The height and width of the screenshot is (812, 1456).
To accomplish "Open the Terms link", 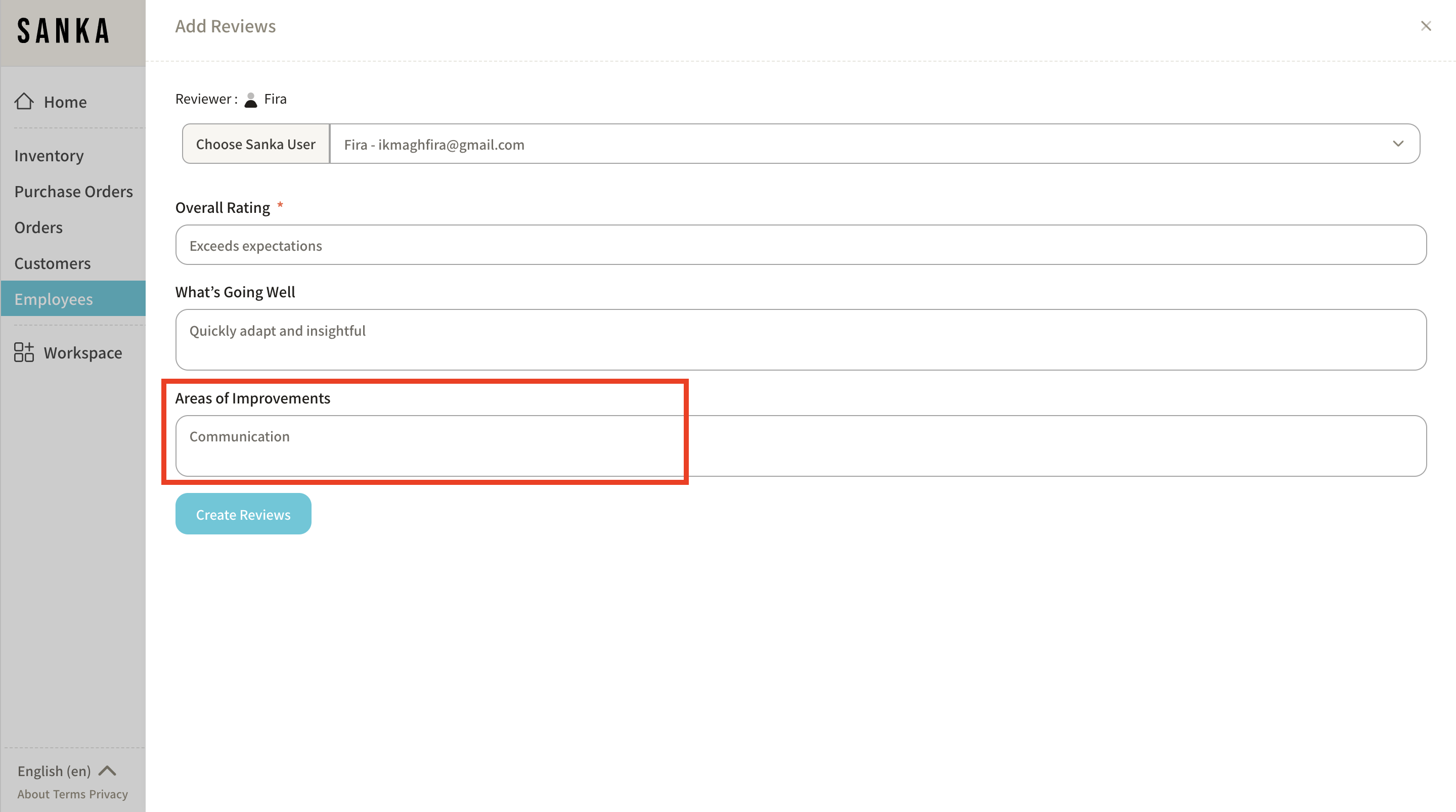I will tap(69, 794).
